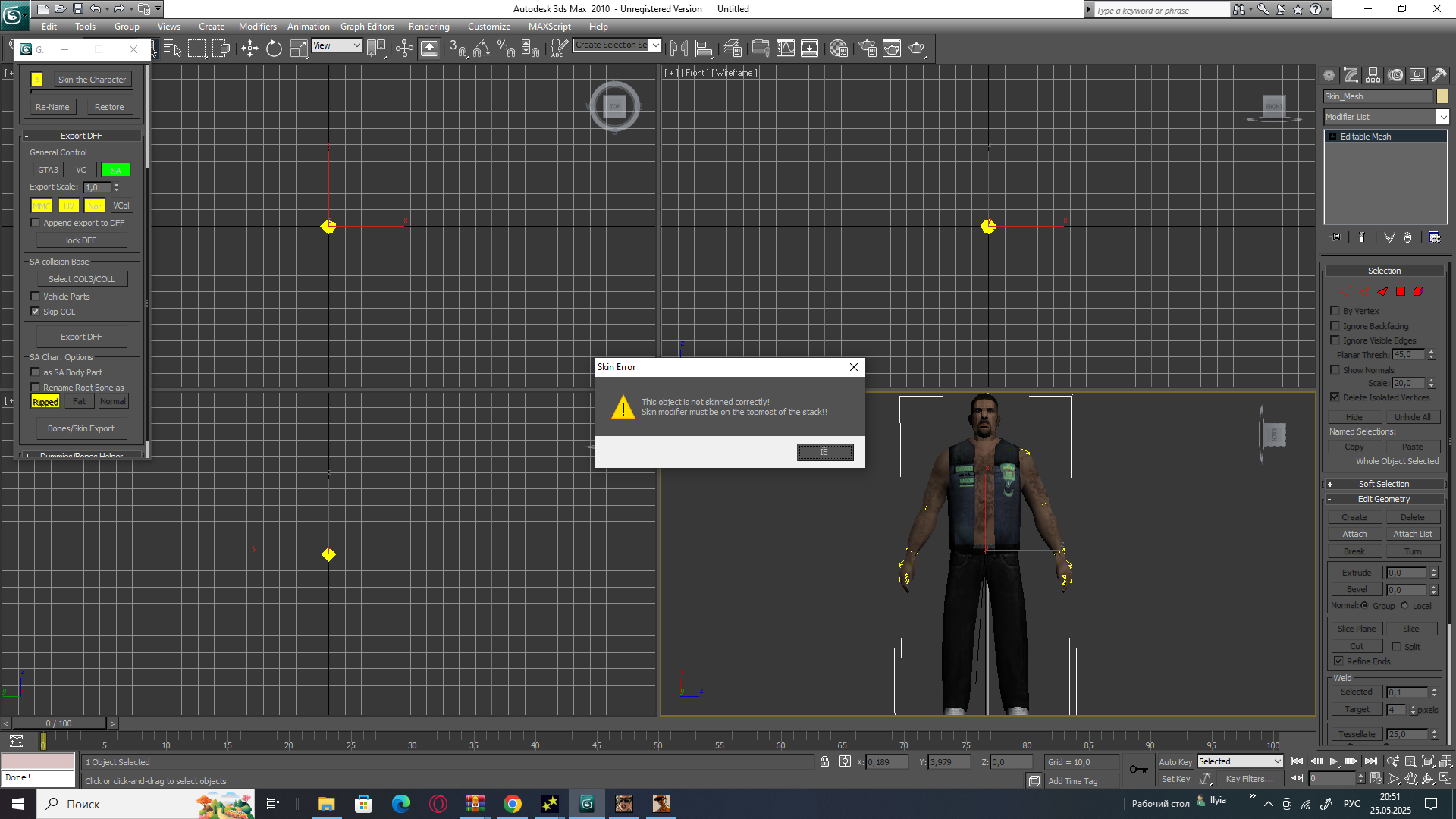Viewport: 1456px width, 819px height.
Task: Click the Render Production teapot icon
Action: (916, 49)
